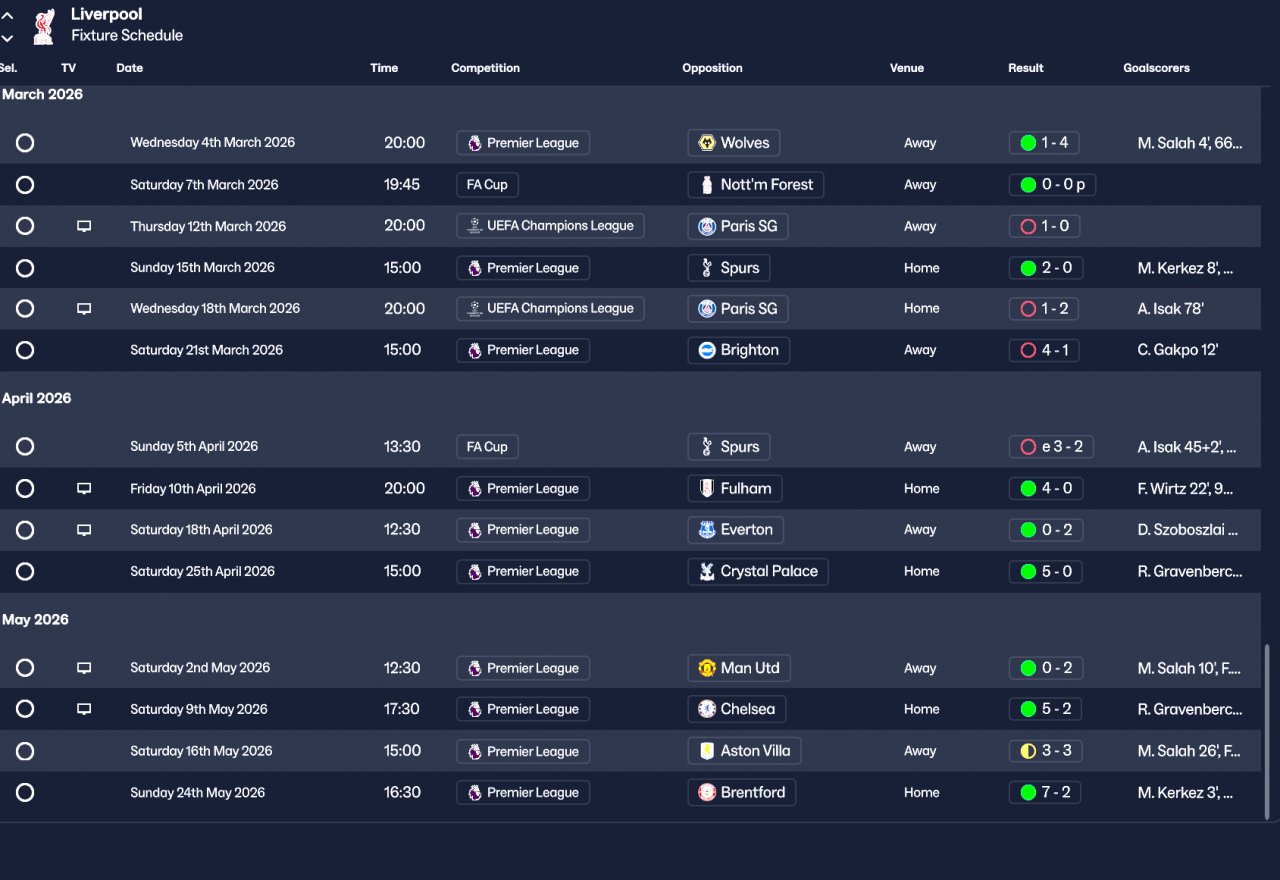The image size is (1280, 880).
Task: Click TV icon in the Fulham fixture row
Action: click(x=84, y=489)
